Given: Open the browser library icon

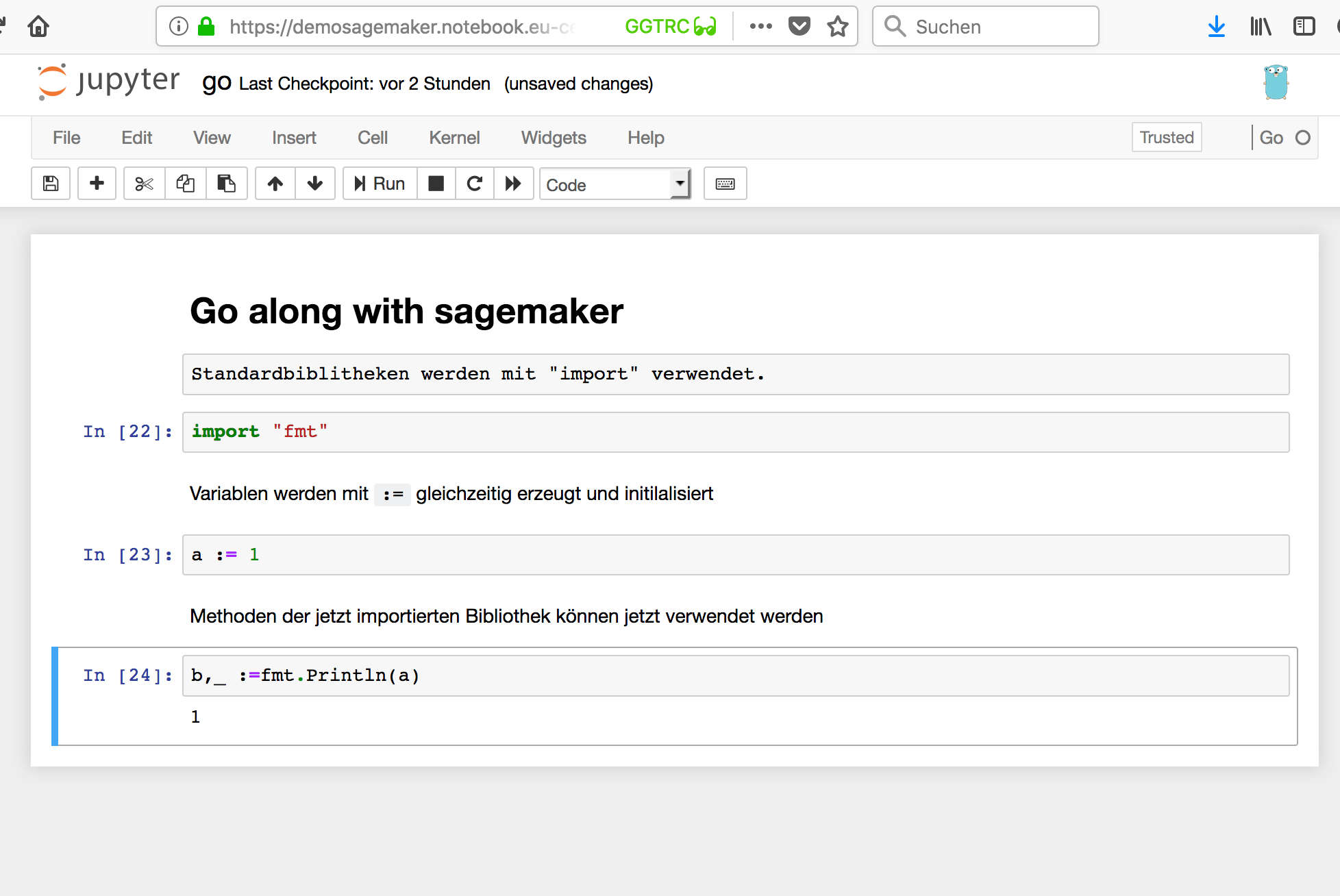Looking at the screenshot, I should [x=1261, y=27].
